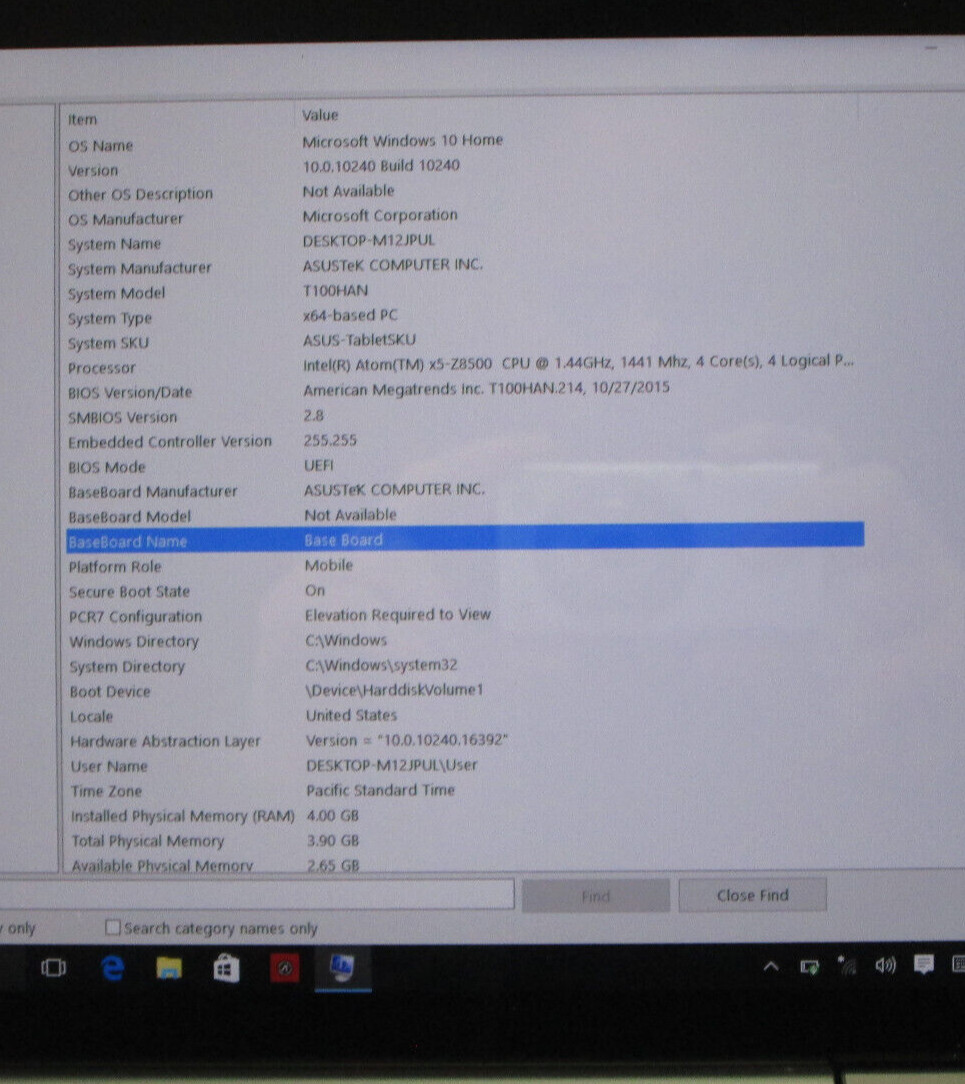This screenshot has width=965, height=1084.
Task: Select the System Manufacturer row
Action: click(x=463, y=267)
